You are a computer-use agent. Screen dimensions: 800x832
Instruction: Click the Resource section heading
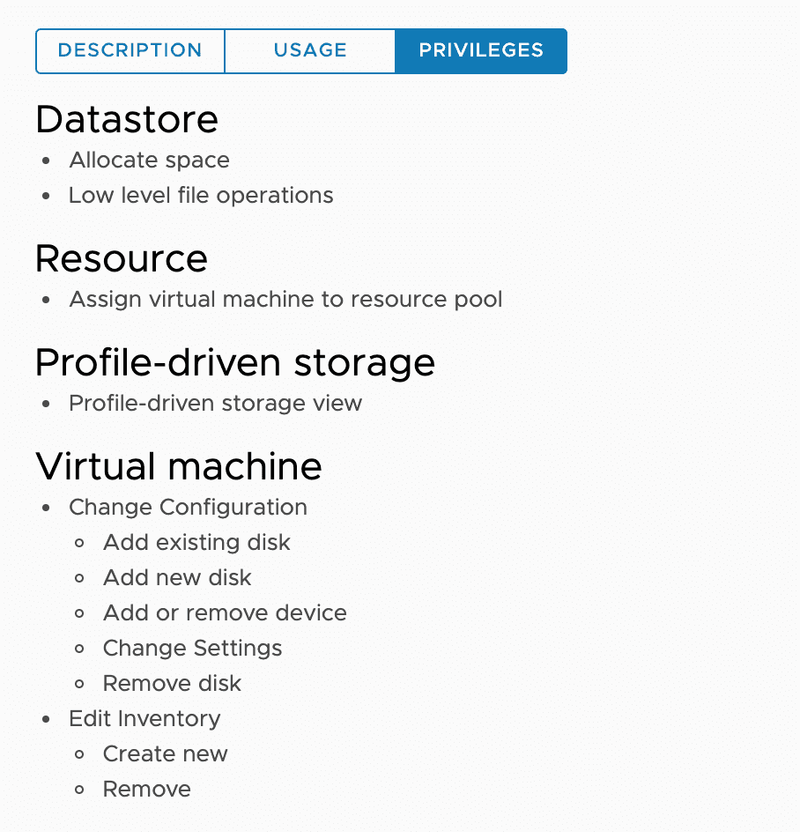click(121, 259)
